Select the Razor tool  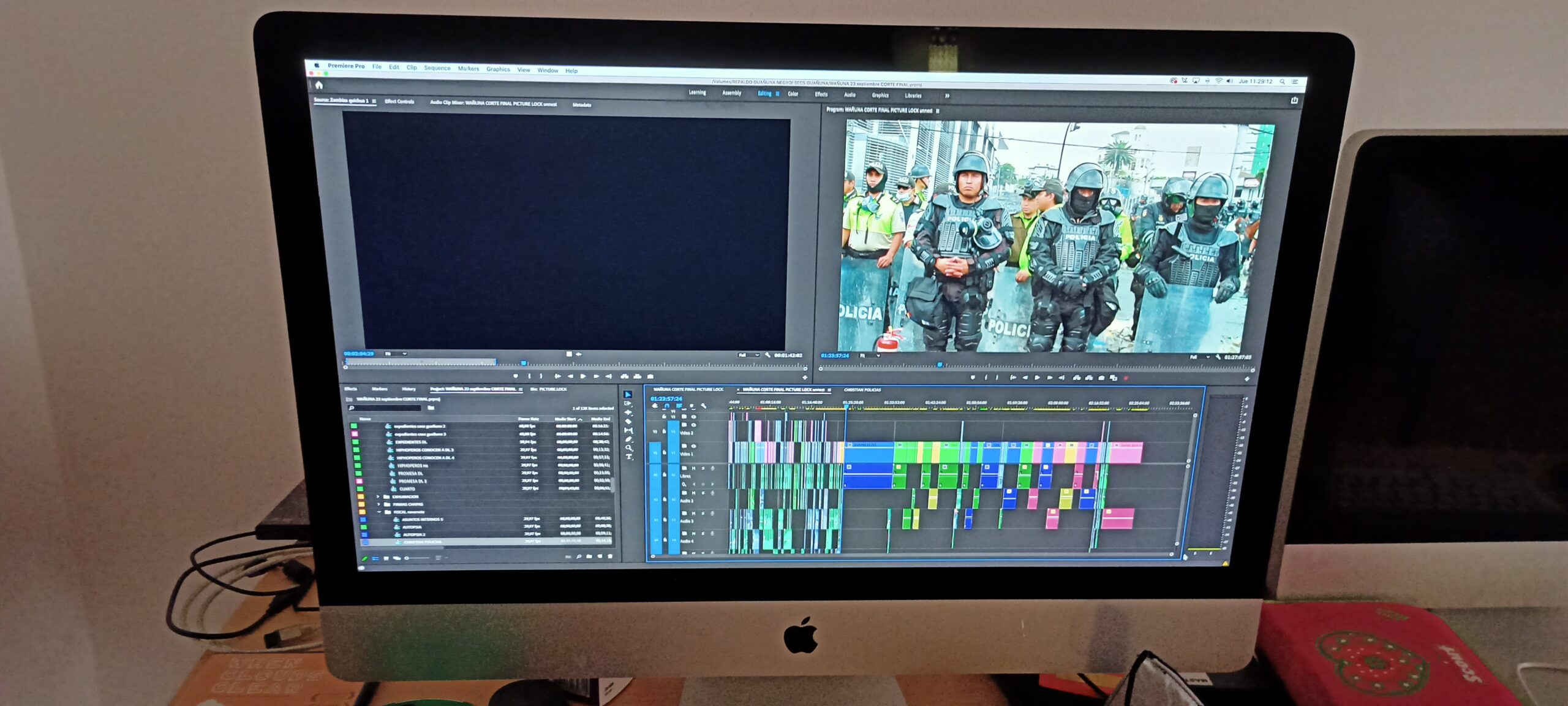(628, 422)
